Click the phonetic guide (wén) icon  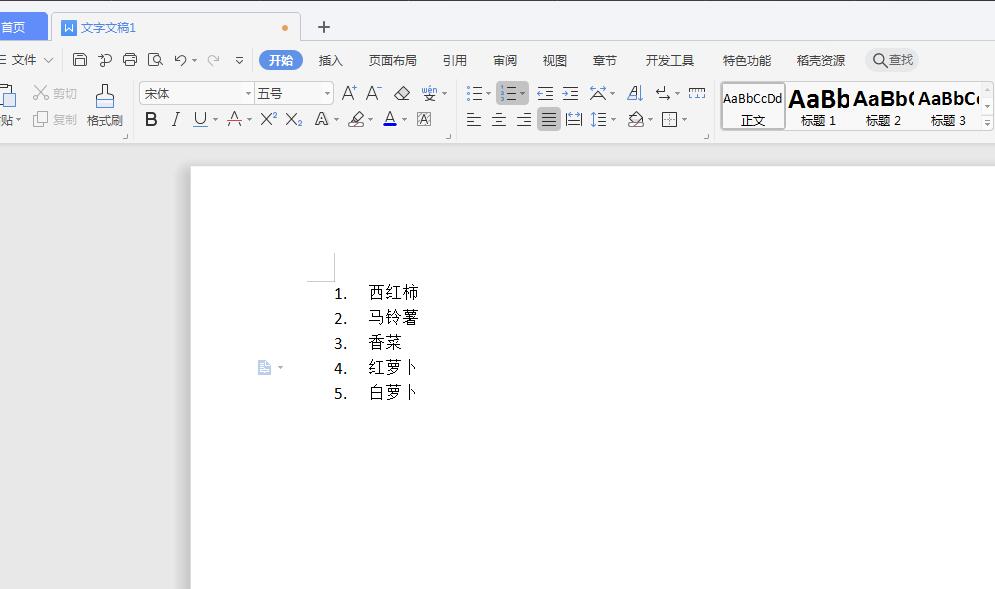(430, 93)
